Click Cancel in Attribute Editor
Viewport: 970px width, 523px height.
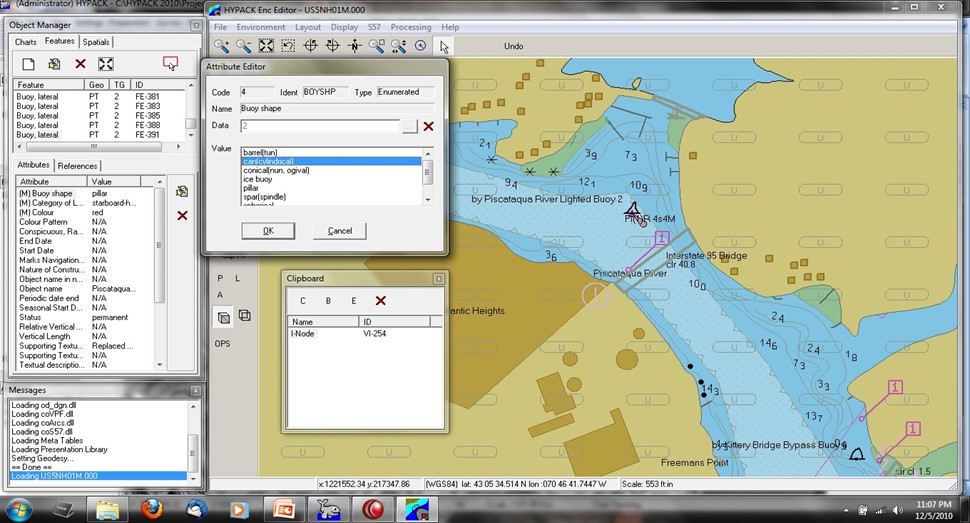point(340,231)
